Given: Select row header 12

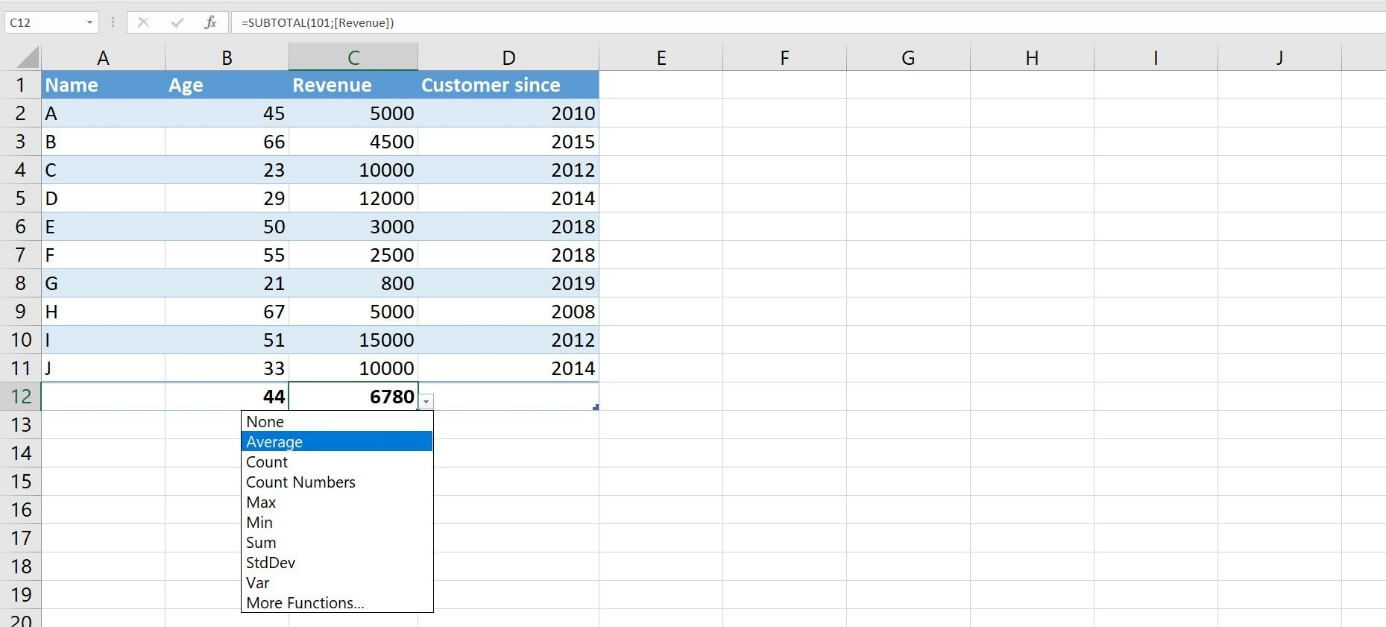Looking at the screenshot, I should click(x=21, y=396).
